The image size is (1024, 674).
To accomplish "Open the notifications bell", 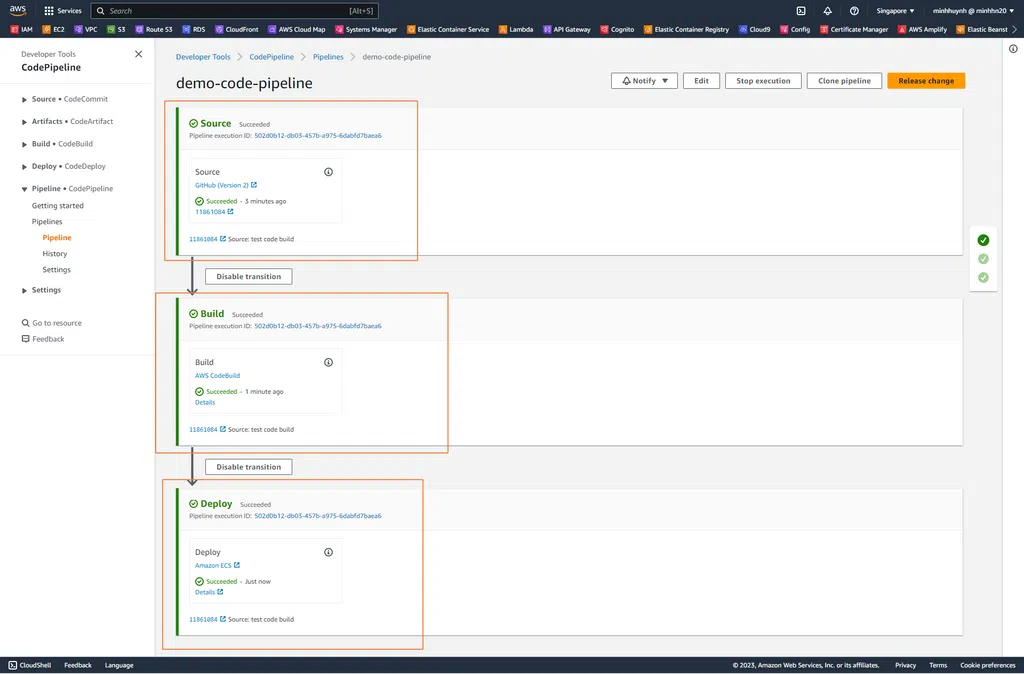I will click(x=827, y=10).
